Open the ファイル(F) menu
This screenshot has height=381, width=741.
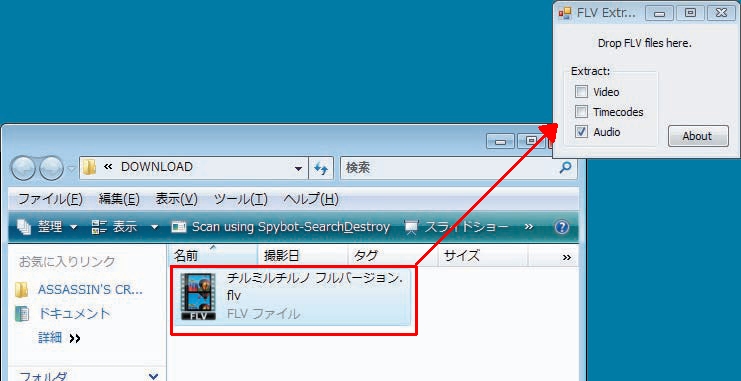pyautogui.click(x=50, y=199)
